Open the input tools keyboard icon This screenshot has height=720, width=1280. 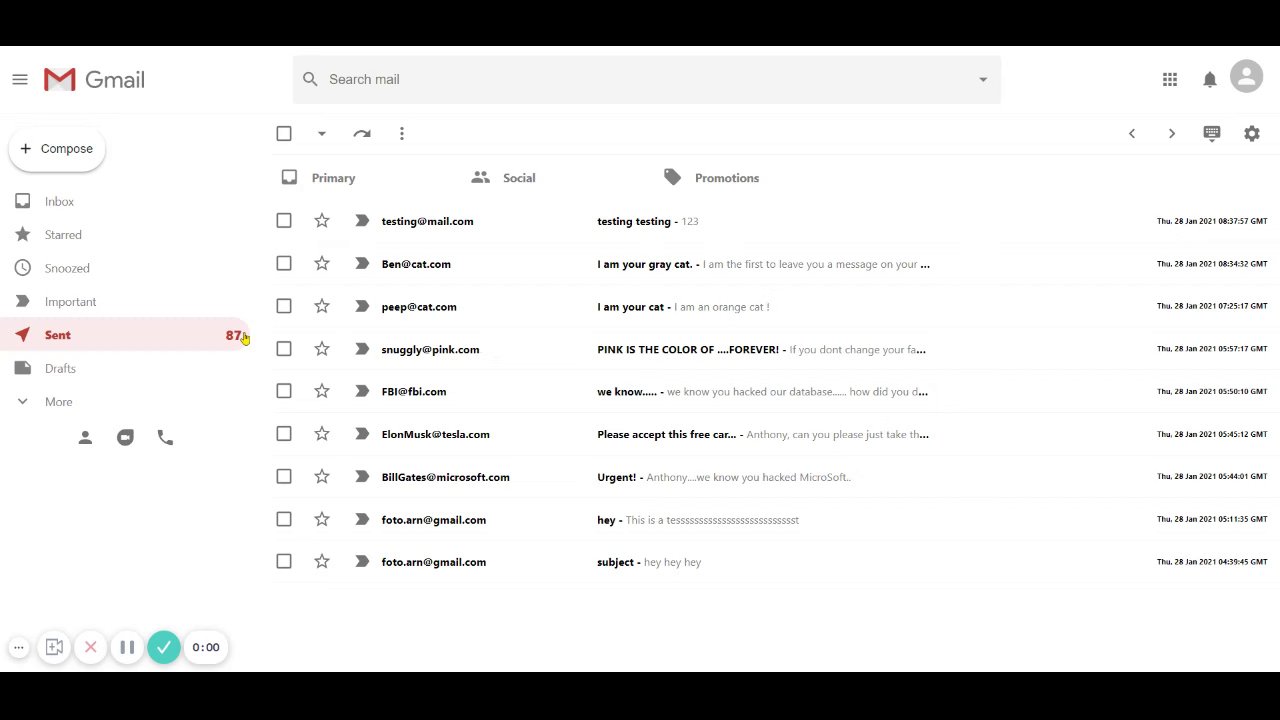pos(1212,133)
